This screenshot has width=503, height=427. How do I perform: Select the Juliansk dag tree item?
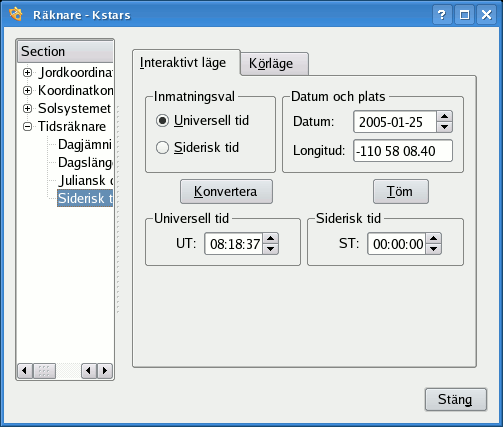[x=86, y=180]
